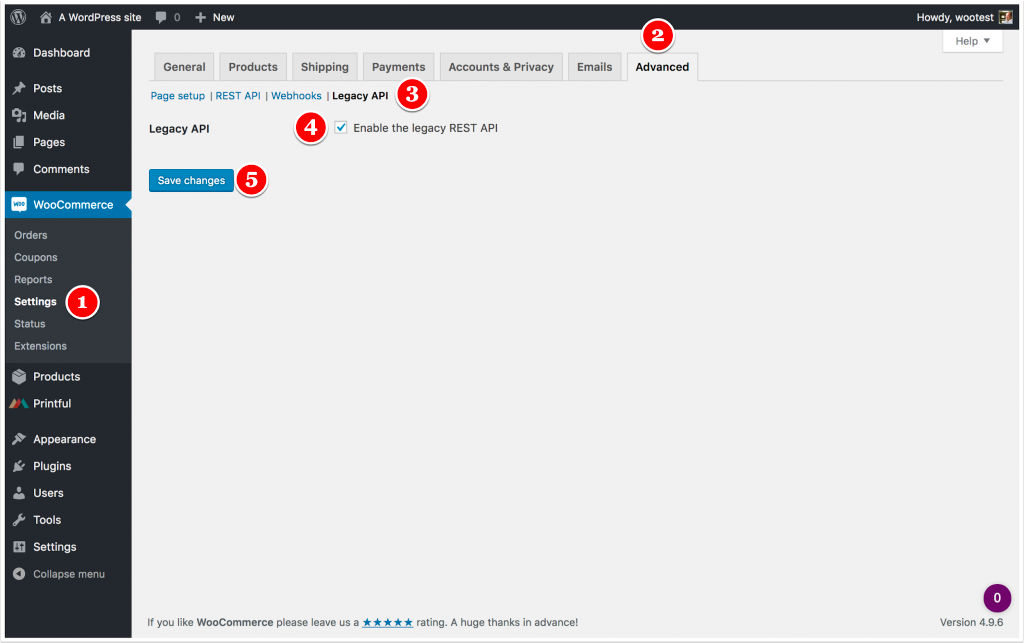Open the Printful menu icon
This screenshot has width=1024, height=643.
[18, 403]
